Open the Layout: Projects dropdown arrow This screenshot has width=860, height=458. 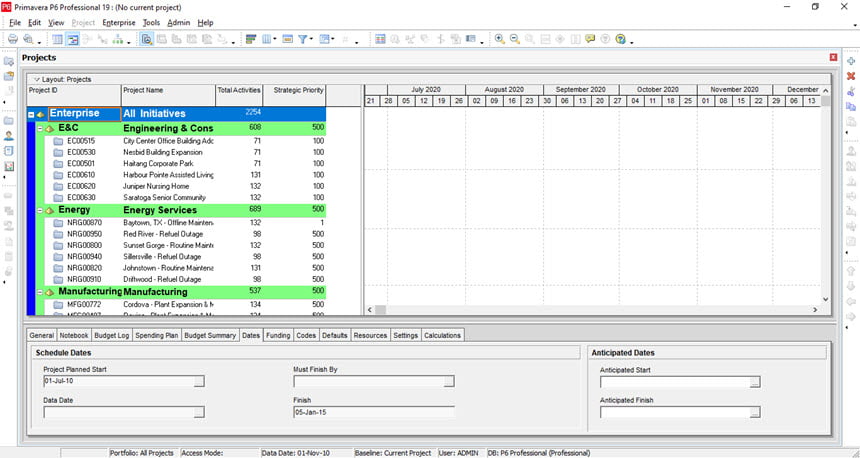(36, 80)
